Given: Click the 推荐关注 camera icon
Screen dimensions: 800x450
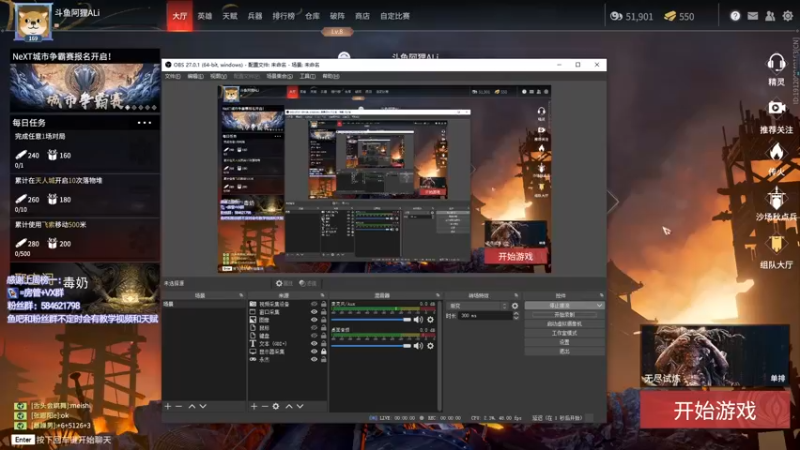Looking at the screenshot, I should [x=777, y=108].
